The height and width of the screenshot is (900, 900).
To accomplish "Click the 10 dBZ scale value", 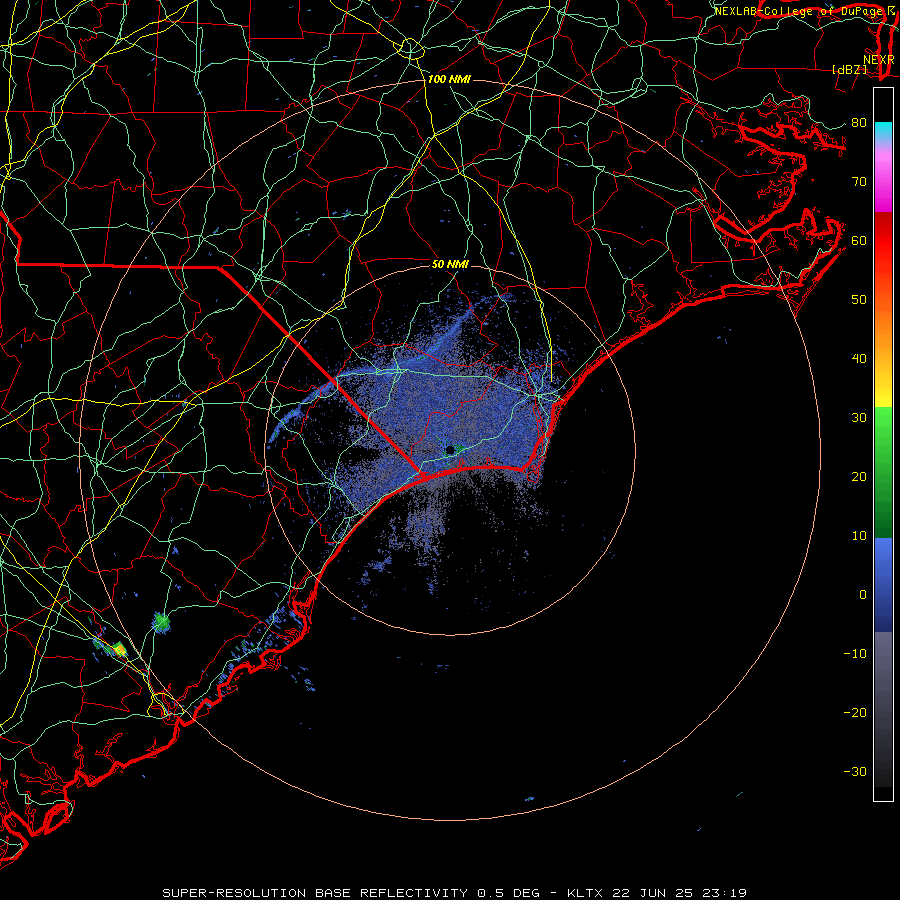I will 859,536.
